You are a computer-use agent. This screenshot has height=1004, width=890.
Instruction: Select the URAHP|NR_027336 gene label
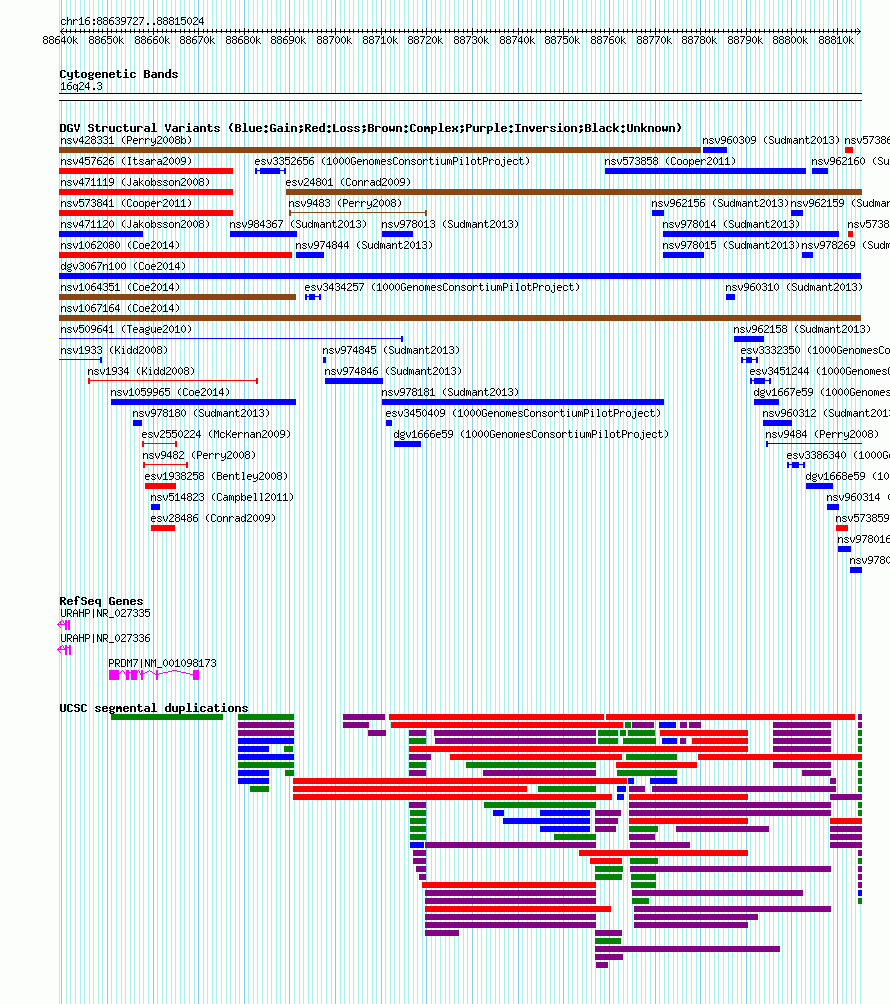coord(106,638)
